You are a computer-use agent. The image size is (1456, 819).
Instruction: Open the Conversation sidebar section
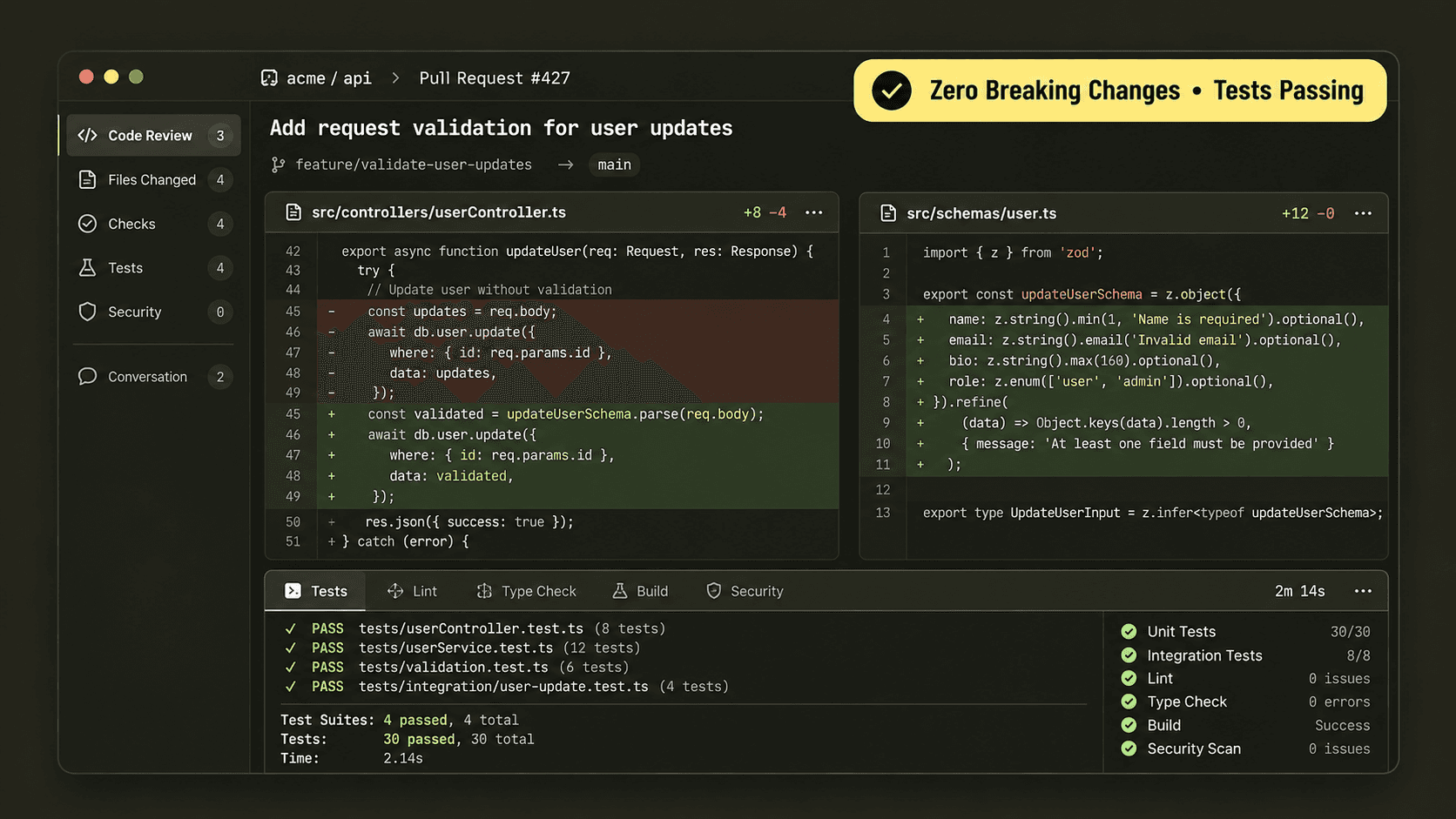pyautogui.click(x=153, y=377)
